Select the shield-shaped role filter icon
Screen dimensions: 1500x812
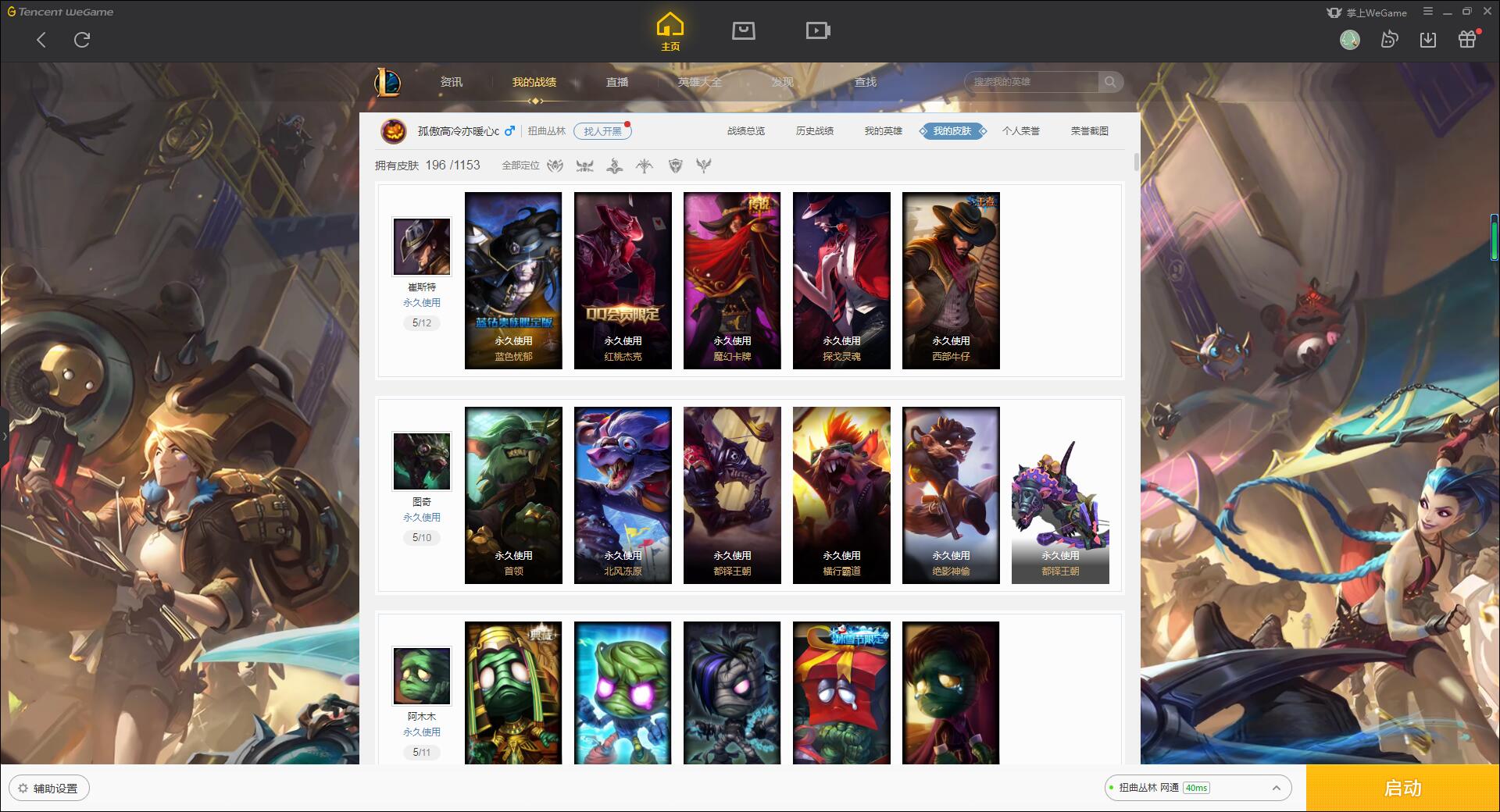pyautogui.click(x=675, y=166)
